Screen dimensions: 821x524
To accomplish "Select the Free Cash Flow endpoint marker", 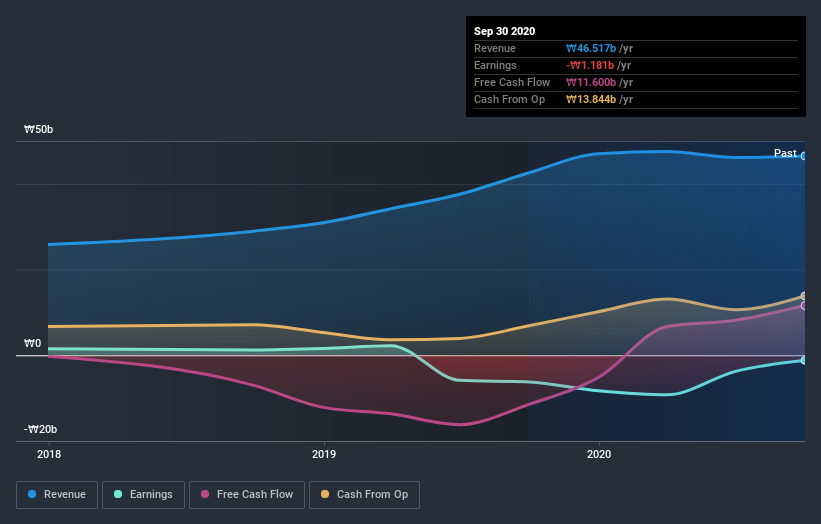I will click(804, 306).
